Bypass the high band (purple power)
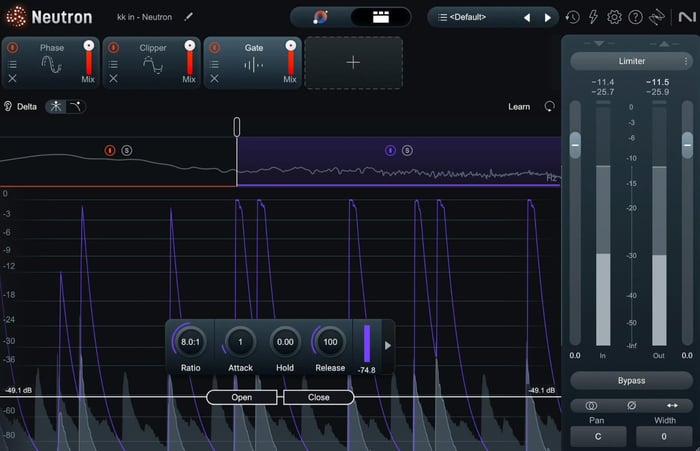700x451 pixels. (390, 150)
